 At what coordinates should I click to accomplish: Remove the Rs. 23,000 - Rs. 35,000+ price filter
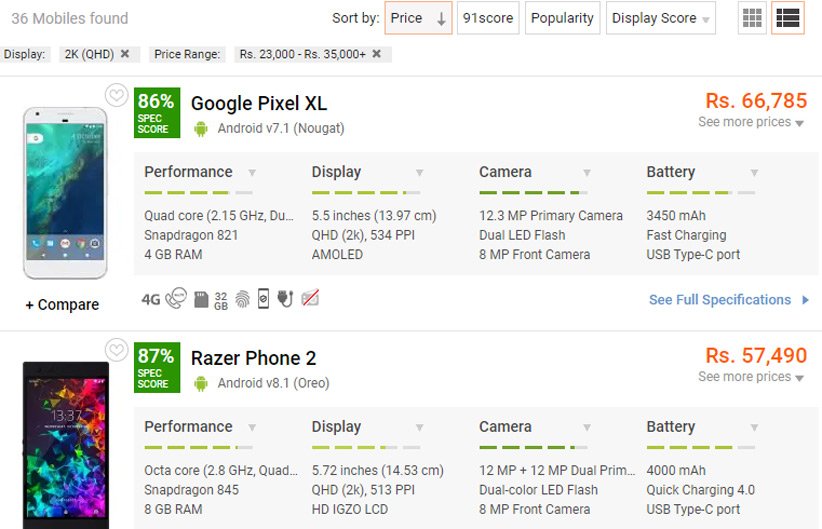(376, 53)
